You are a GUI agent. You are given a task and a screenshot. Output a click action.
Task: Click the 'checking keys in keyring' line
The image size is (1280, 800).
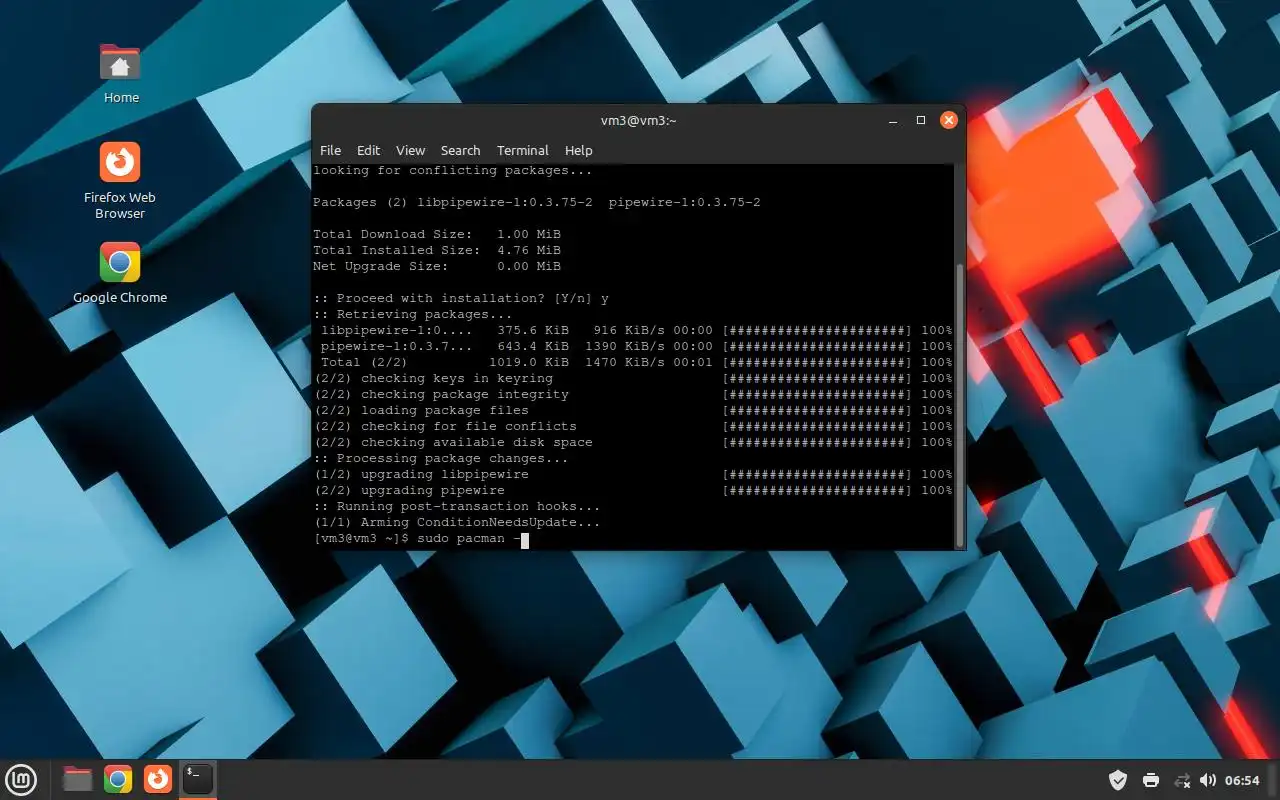tap(633, 379)
